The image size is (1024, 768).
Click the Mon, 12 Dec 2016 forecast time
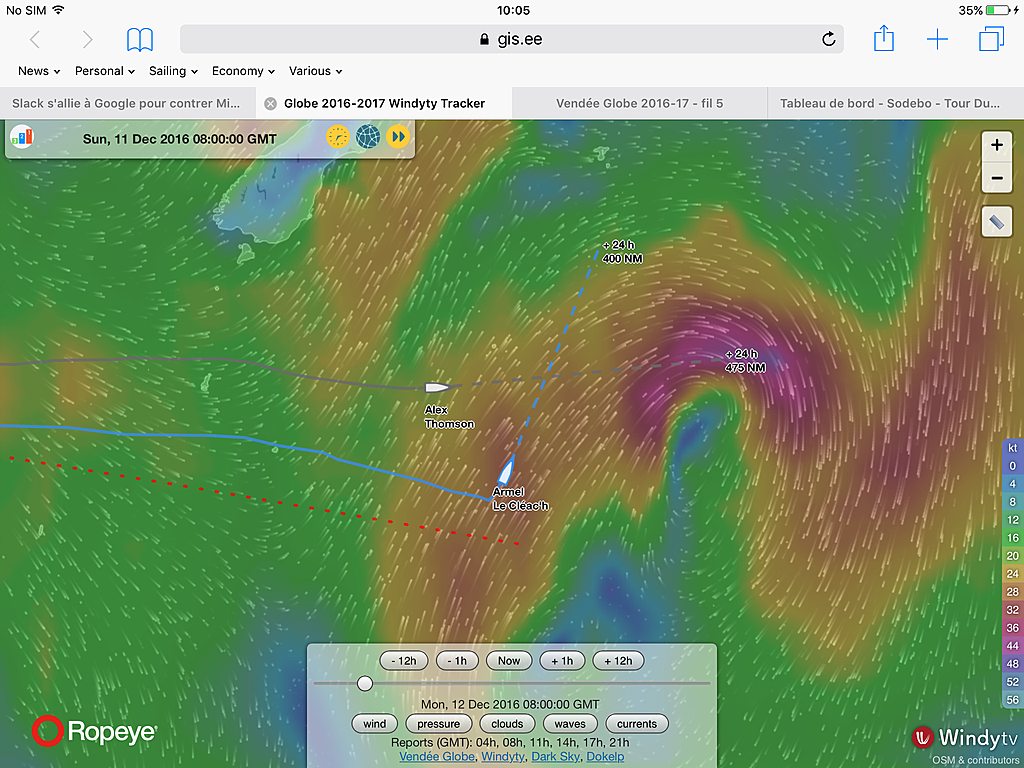pos(510,705)
